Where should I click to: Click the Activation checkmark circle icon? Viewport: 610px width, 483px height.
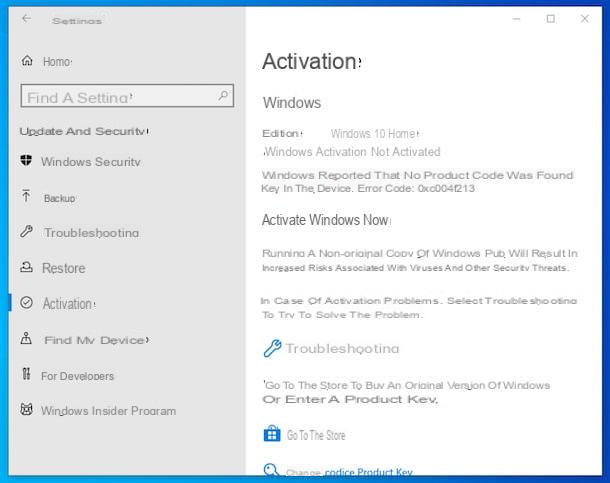coord(26,303)
